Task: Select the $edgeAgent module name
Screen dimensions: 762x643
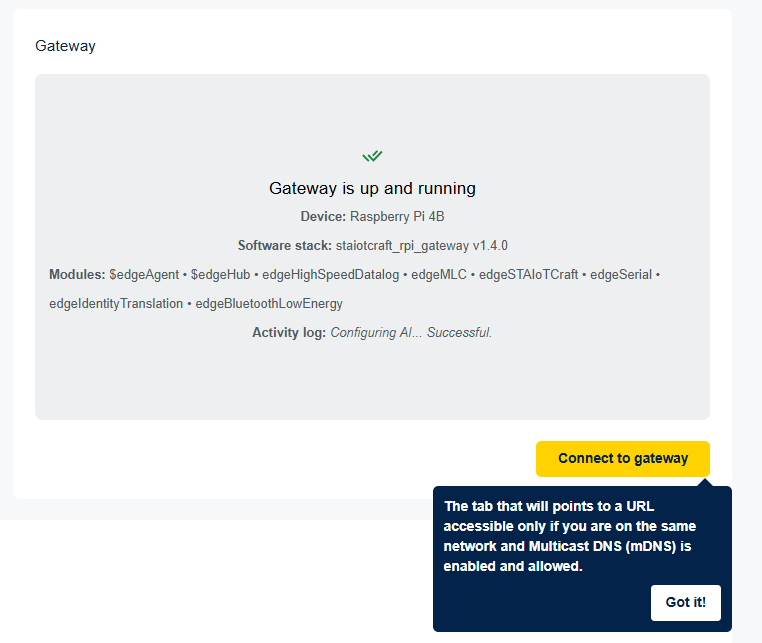Action: coord(144,274)
